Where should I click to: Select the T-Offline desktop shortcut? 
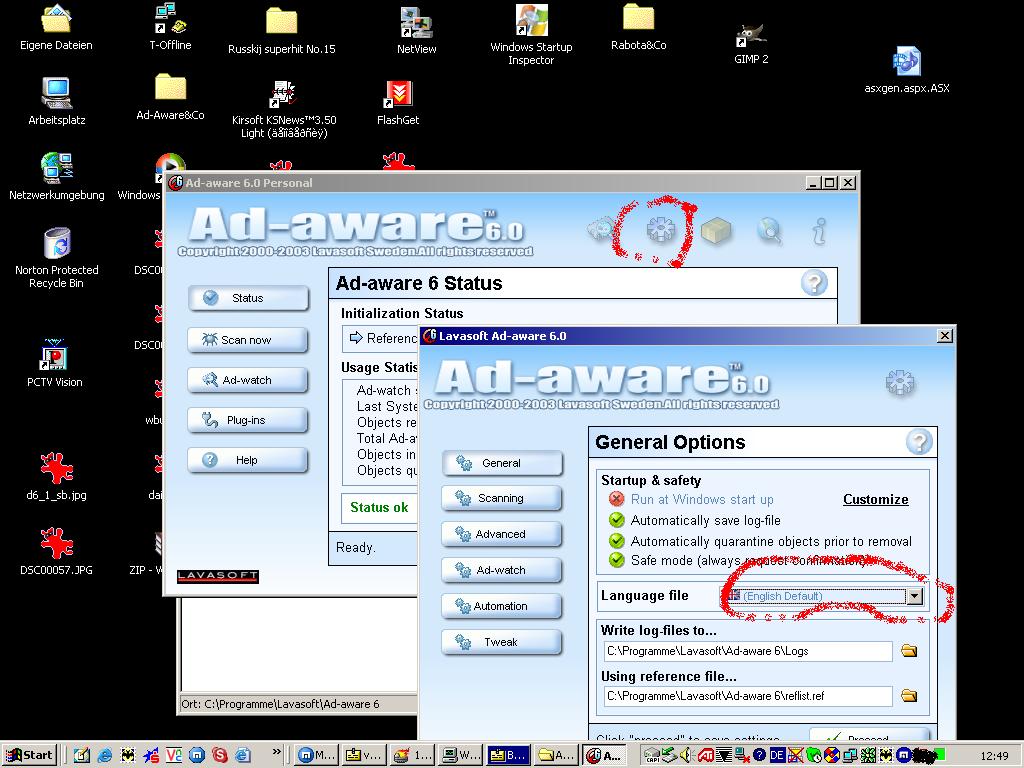coord(170,27)
